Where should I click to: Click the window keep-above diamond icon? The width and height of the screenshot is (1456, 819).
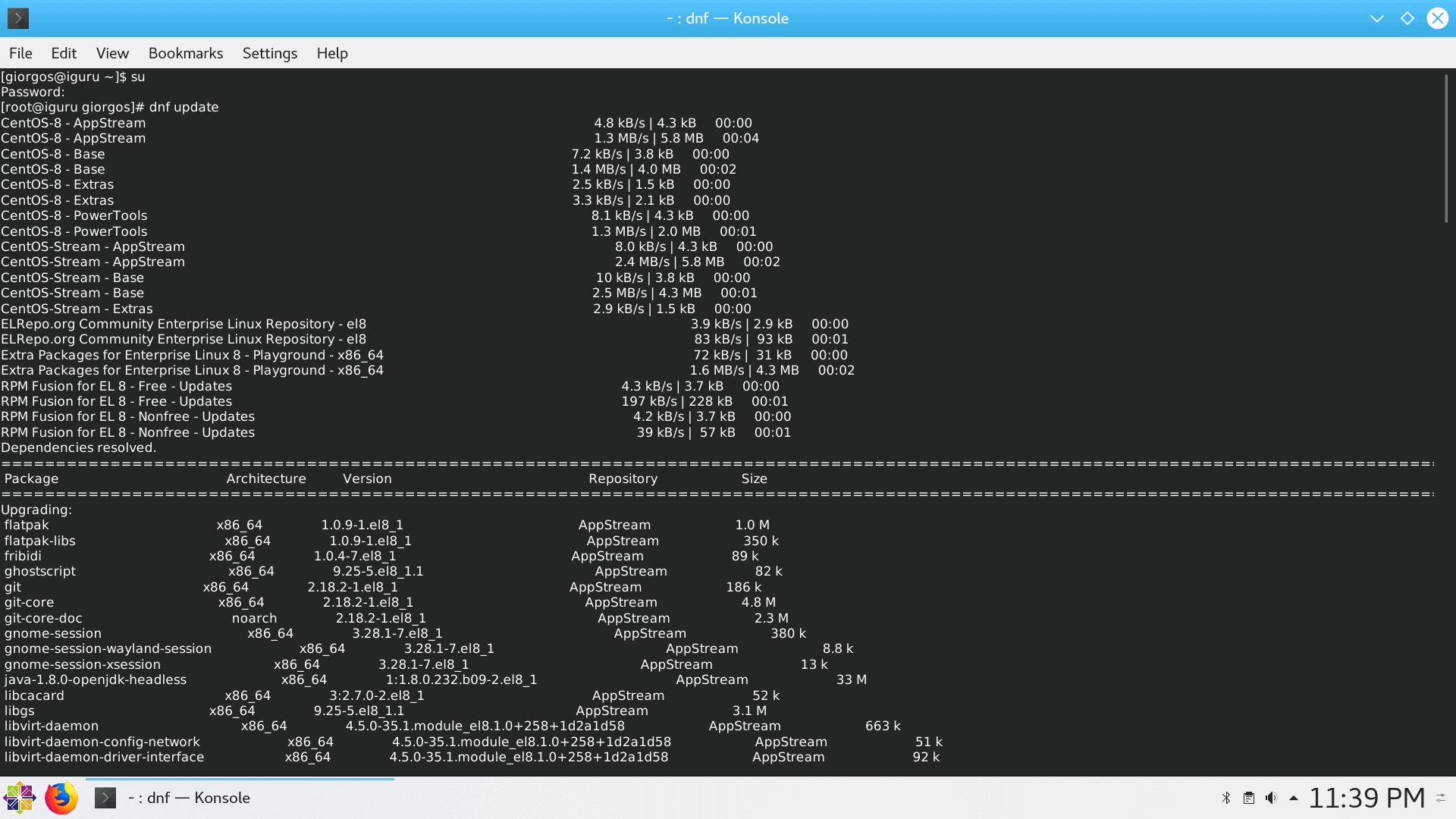point(1407,18)
